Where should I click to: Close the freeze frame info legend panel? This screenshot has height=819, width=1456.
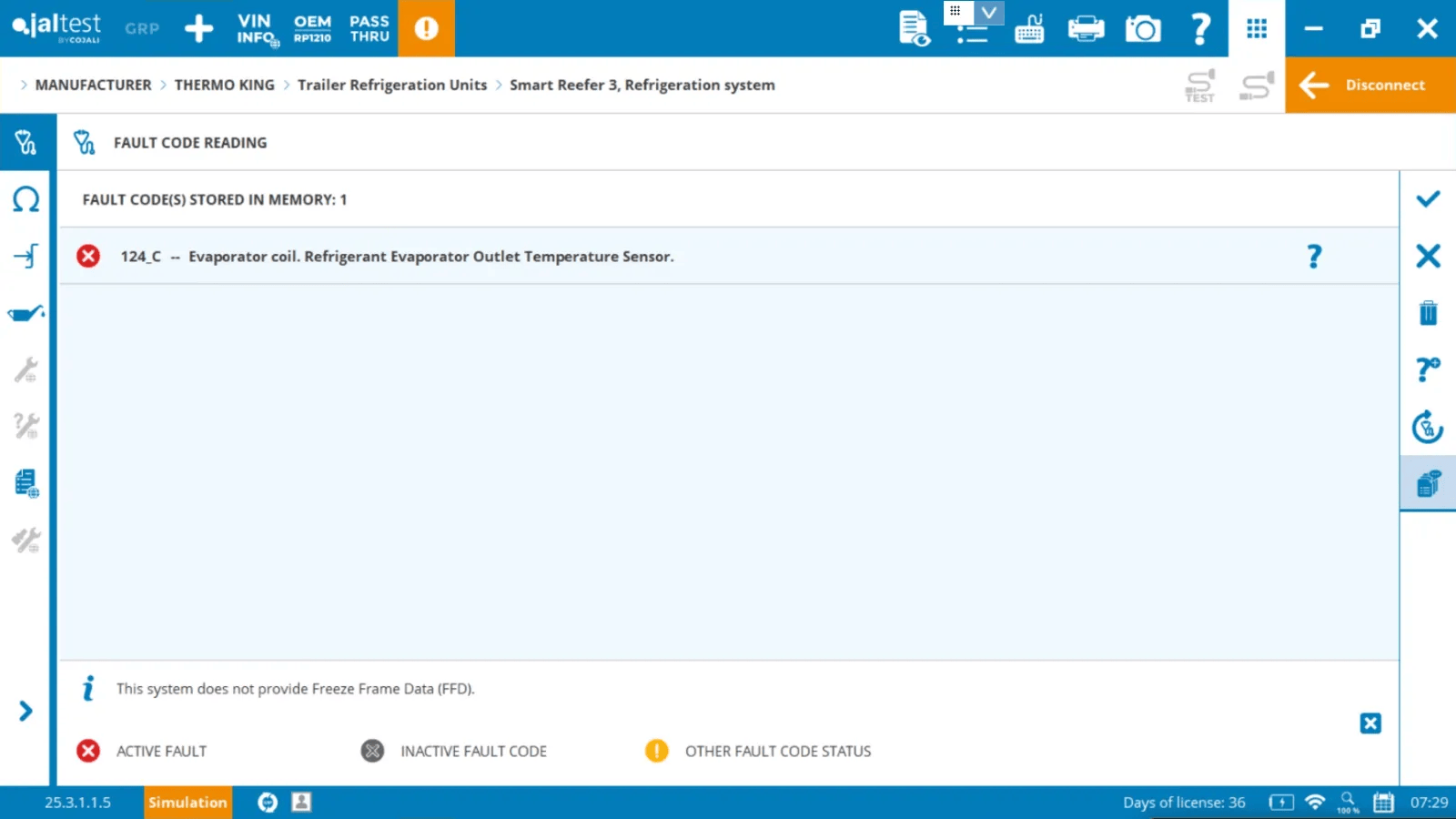coord(1370,723)
